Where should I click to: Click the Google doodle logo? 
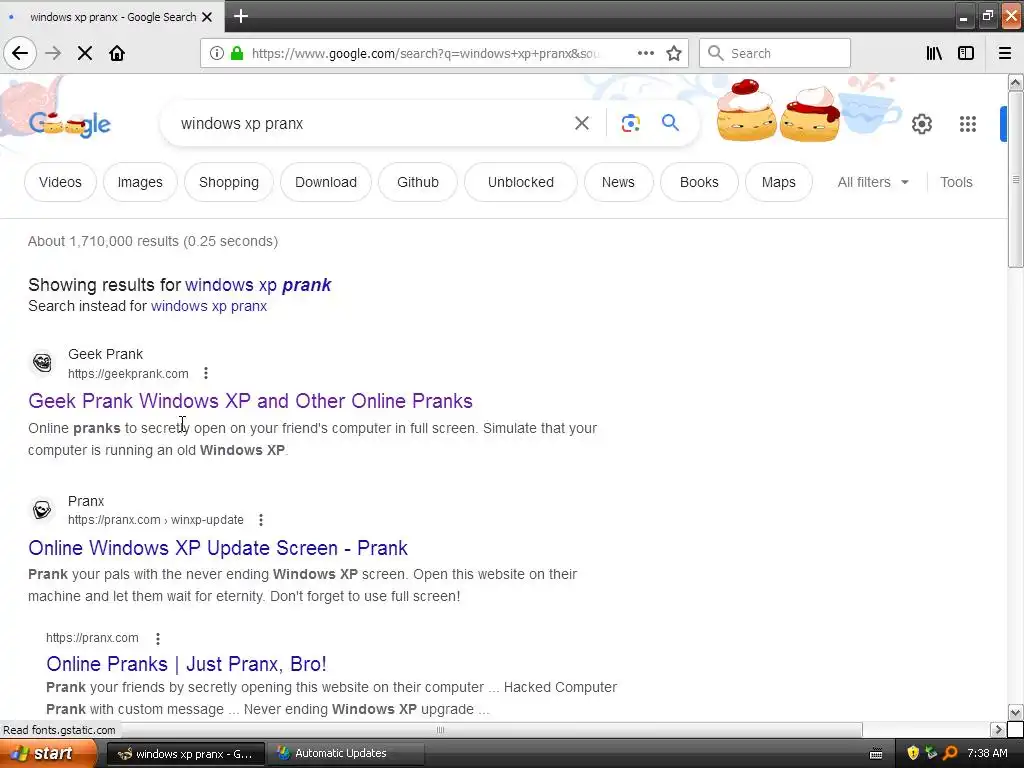pos(70,123)
